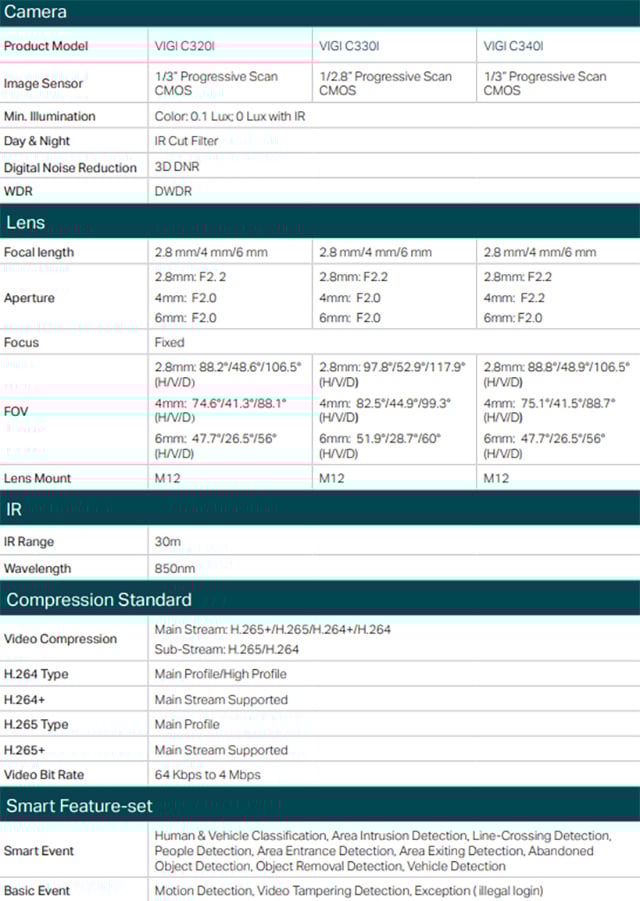
Task: Click the Lens section header
Action: click(x=320, y=222)
